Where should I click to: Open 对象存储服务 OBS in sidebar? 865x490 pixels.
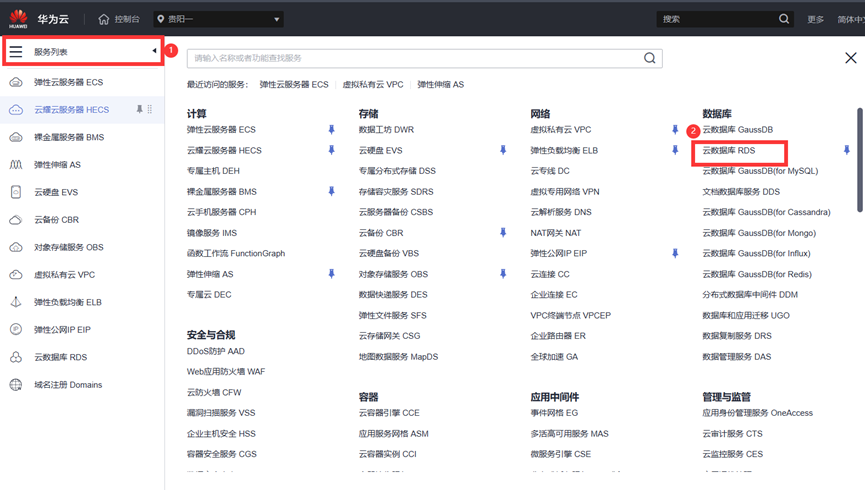click(69, 247)
